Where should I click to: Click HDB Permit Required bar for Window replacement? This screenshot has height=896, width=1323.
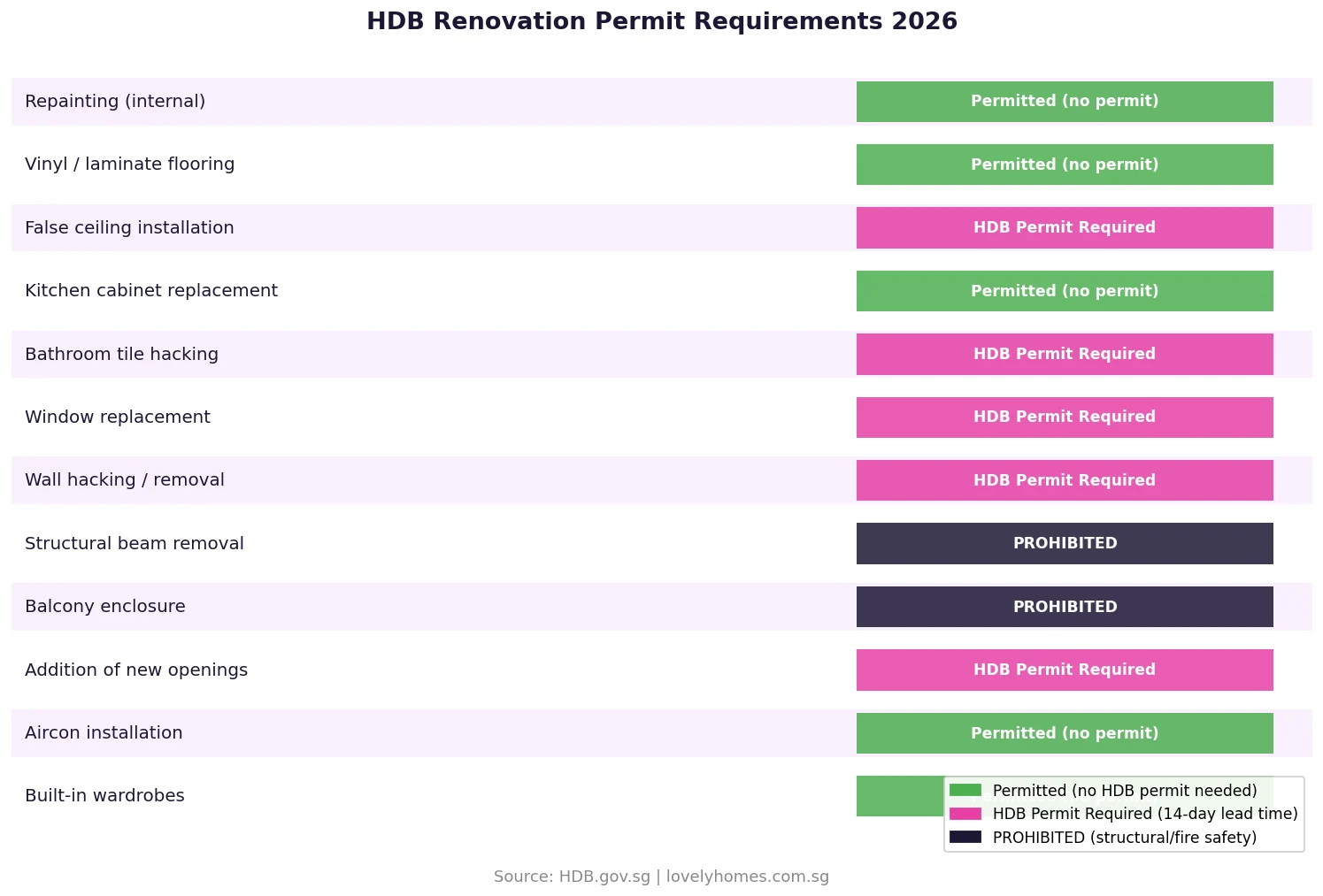(x=1065, y=417)
